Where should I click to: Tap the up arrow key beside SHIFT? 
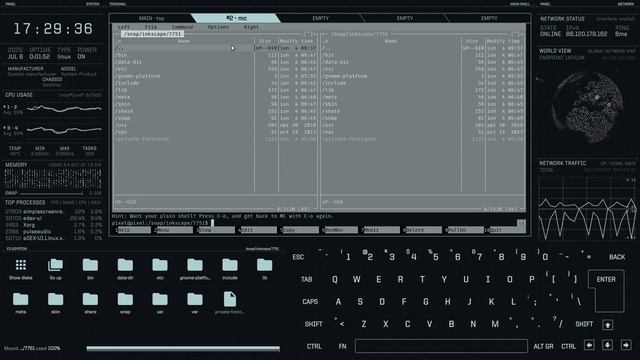tap(608, 325)
